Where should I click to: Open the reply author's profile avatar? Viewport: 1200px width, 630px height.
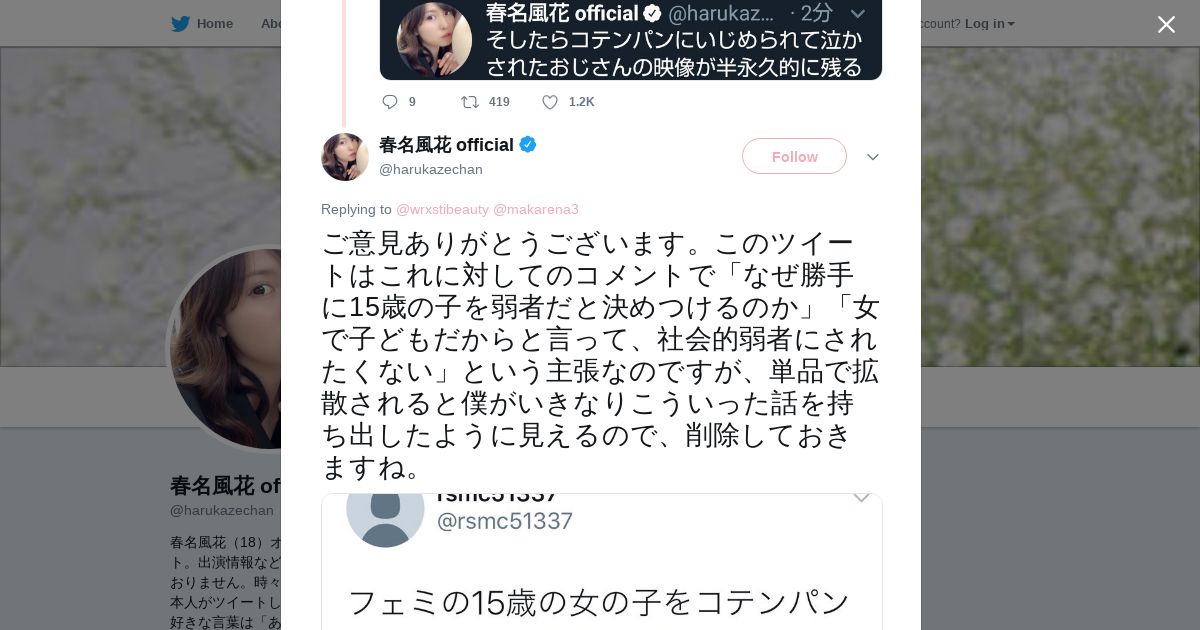[x=345, y=157]
